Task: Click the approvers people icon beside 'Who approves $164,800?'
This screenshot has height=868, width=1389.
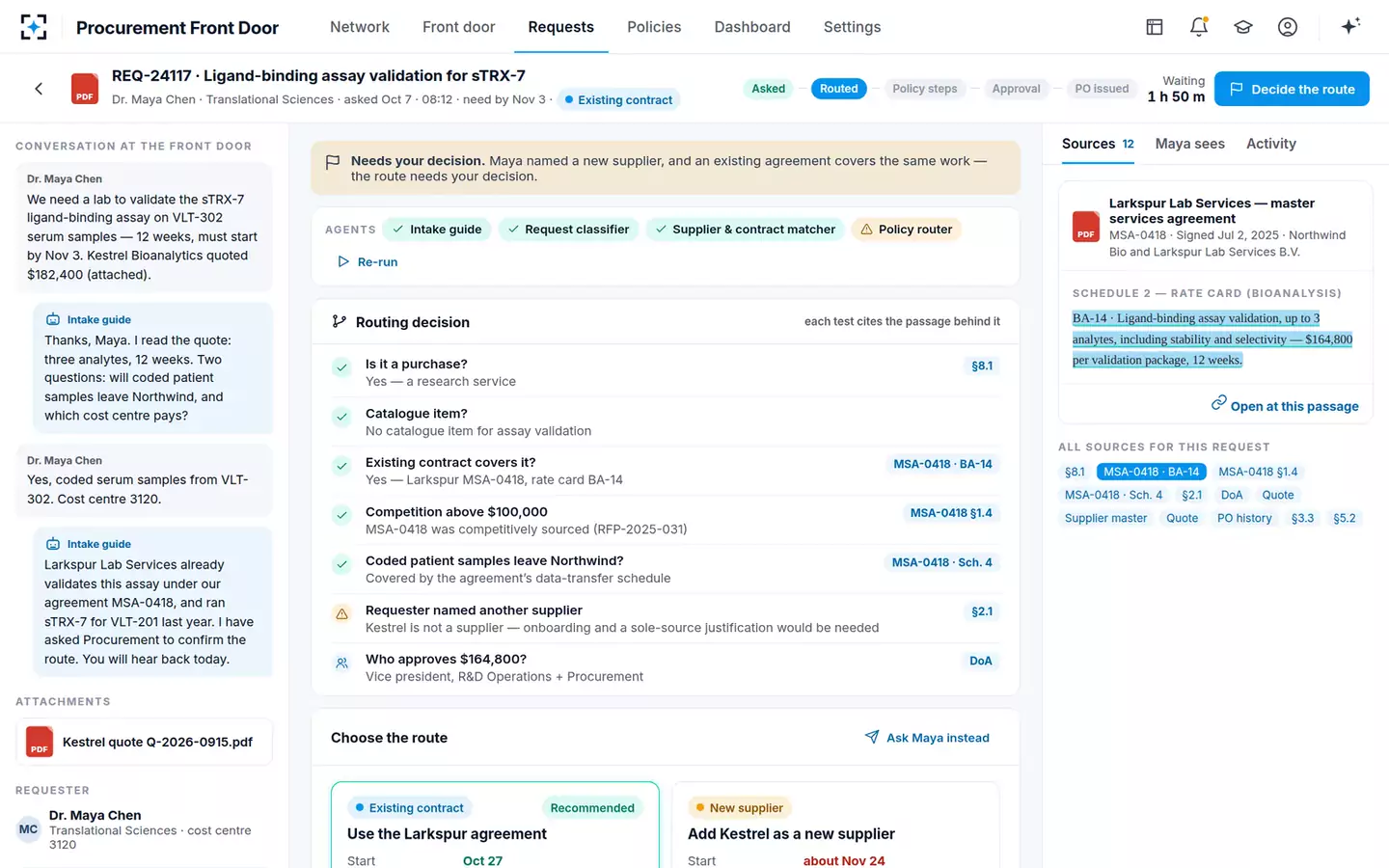Action: [341, 663]
